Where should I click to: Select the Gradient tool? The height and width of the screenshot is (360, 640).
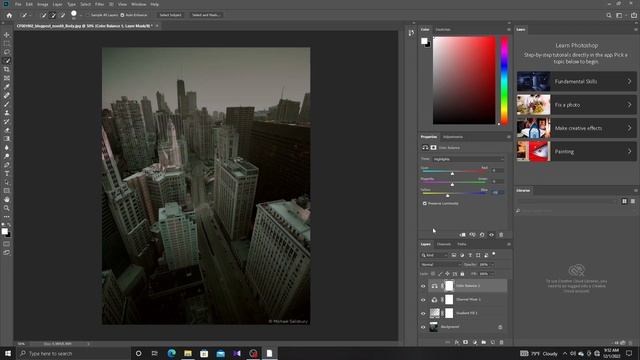click(x=7, y=139)
